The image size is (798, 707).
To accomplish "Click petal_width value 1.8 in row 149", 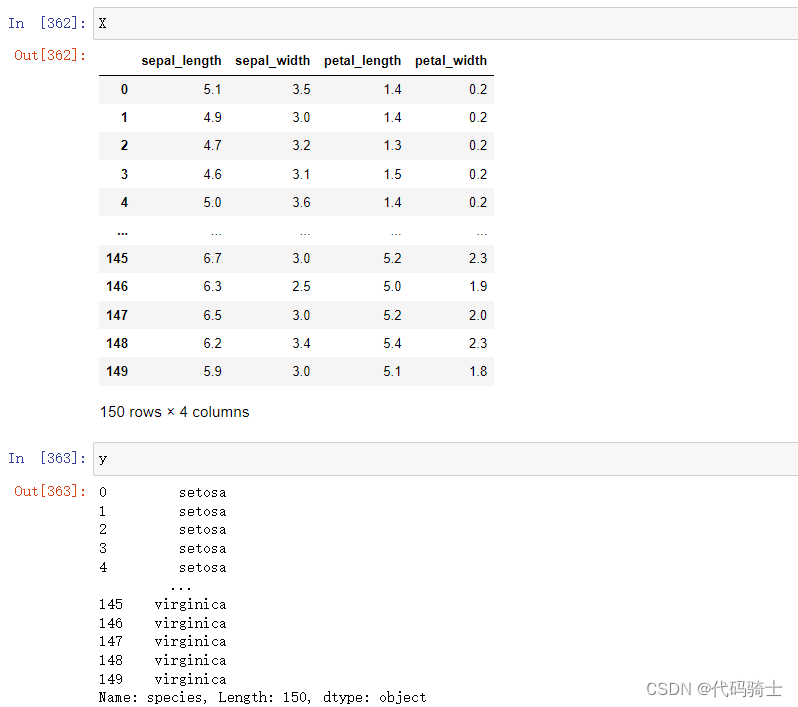I will coord(478,372).
